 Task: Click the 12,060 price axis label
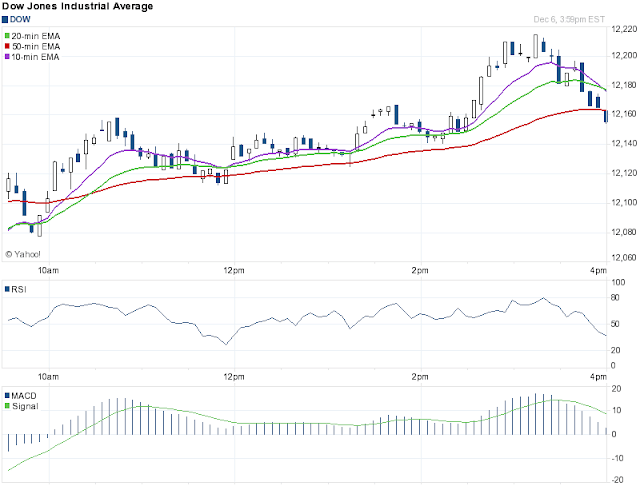click(624, 257)
